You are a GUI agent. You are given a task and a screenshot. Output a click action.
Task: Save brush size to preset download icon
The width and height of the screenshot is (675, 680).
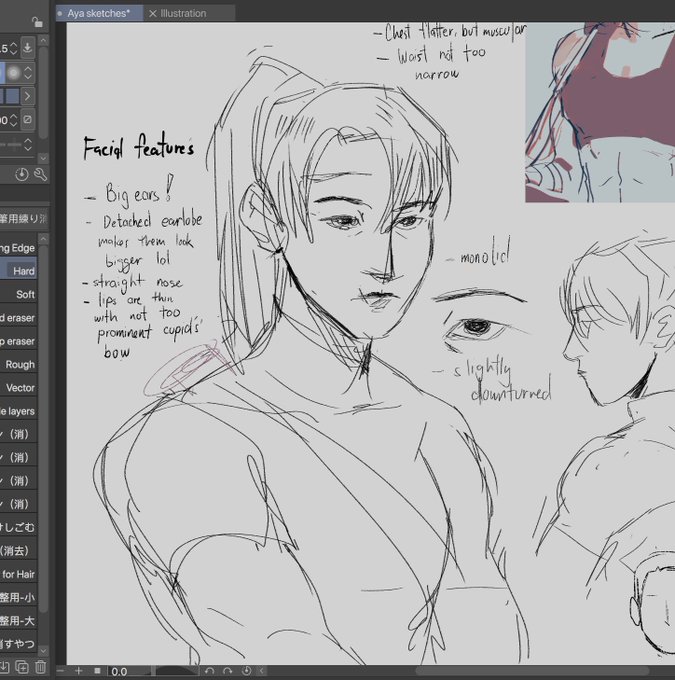(27, 48)
